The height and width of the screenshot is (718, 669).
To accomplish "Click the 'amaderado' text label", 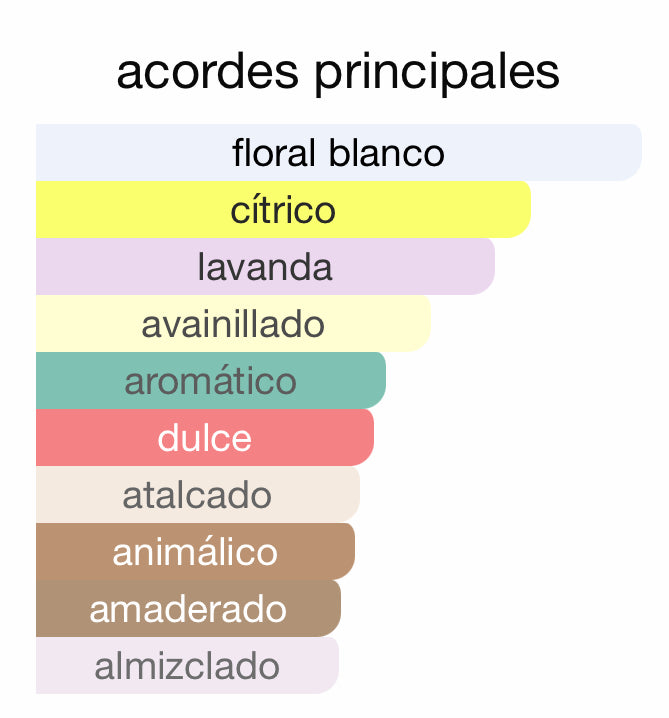I will [x=188, y=609].
